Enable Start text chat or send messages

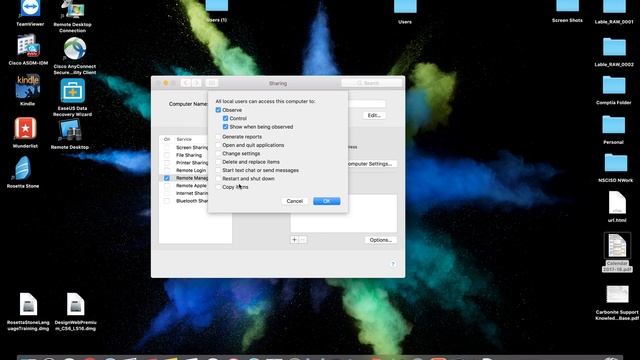click(x=218, y=170)
